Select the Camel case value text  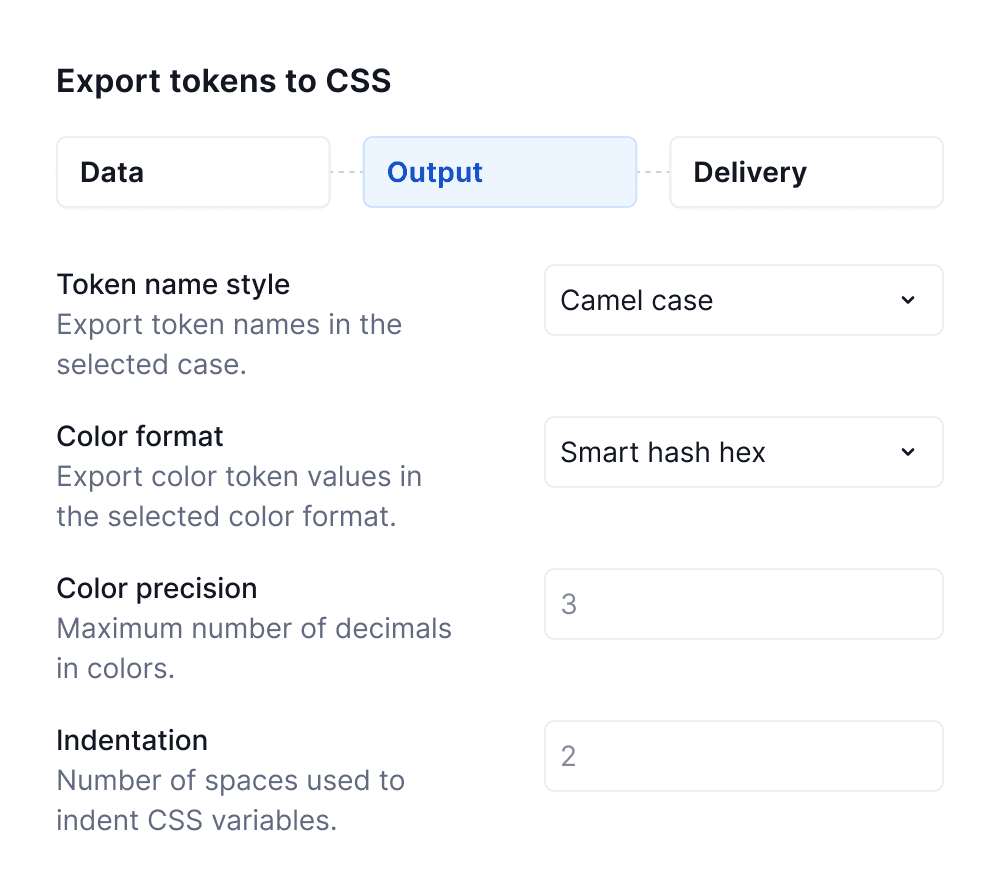click(637, 300)
